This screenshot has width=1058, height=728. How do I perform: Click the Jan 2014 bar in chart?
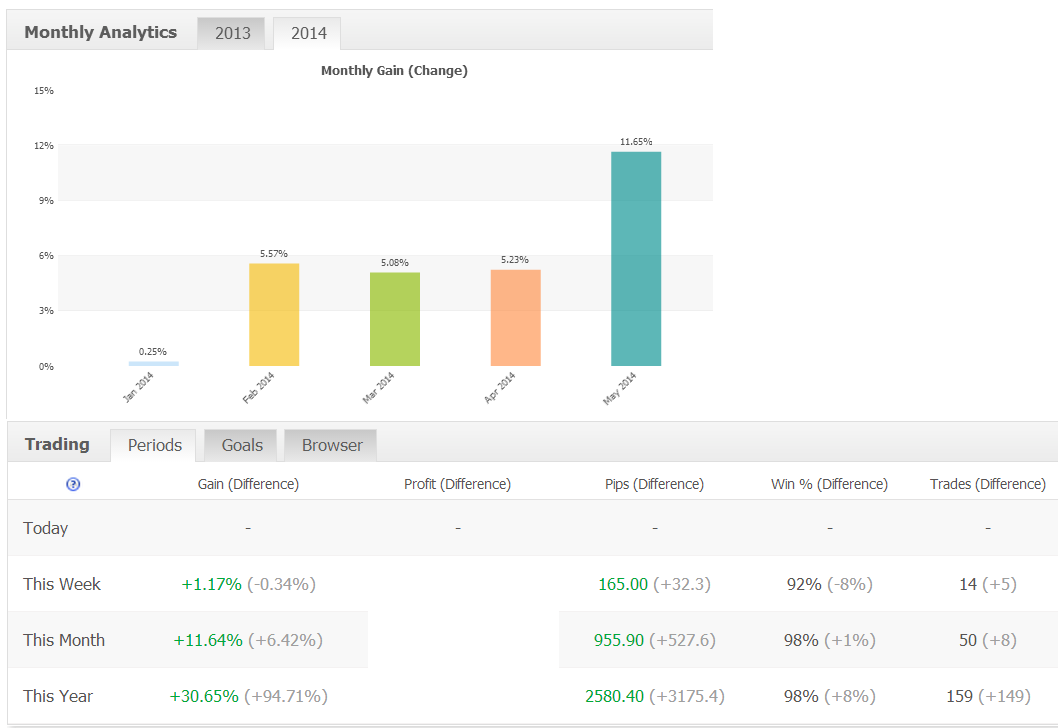point(154,364)
